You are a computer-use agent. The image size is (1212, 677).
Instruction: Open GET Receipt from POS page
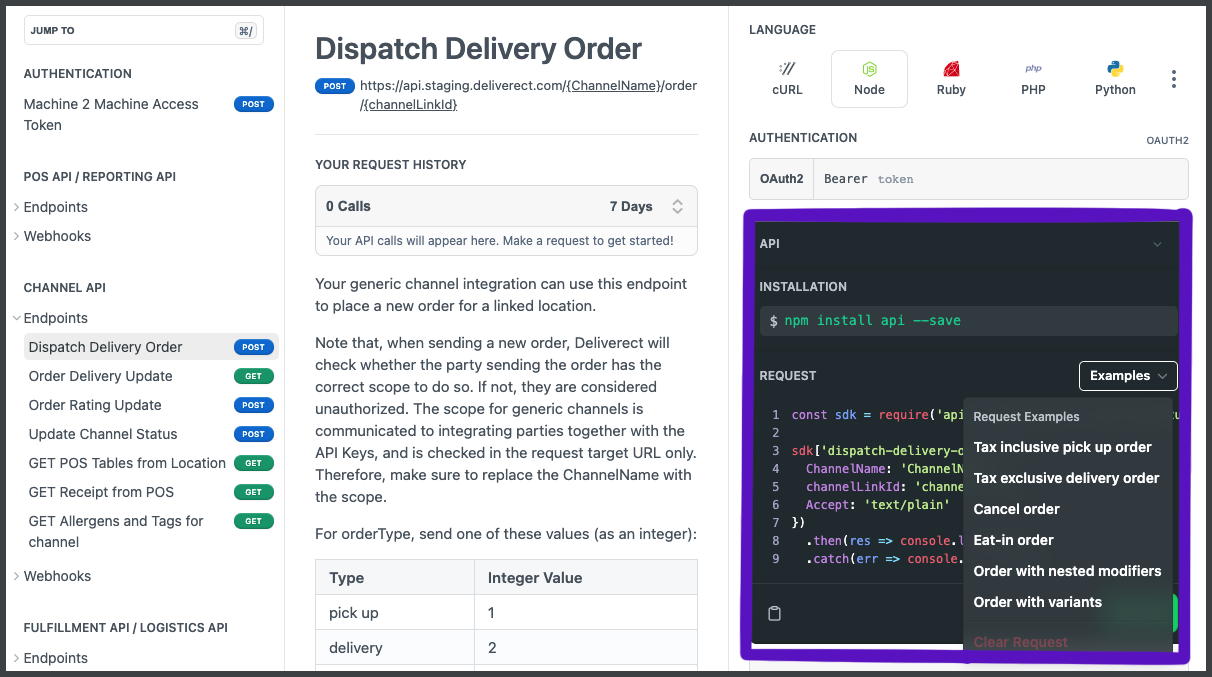tap(150, 492)
